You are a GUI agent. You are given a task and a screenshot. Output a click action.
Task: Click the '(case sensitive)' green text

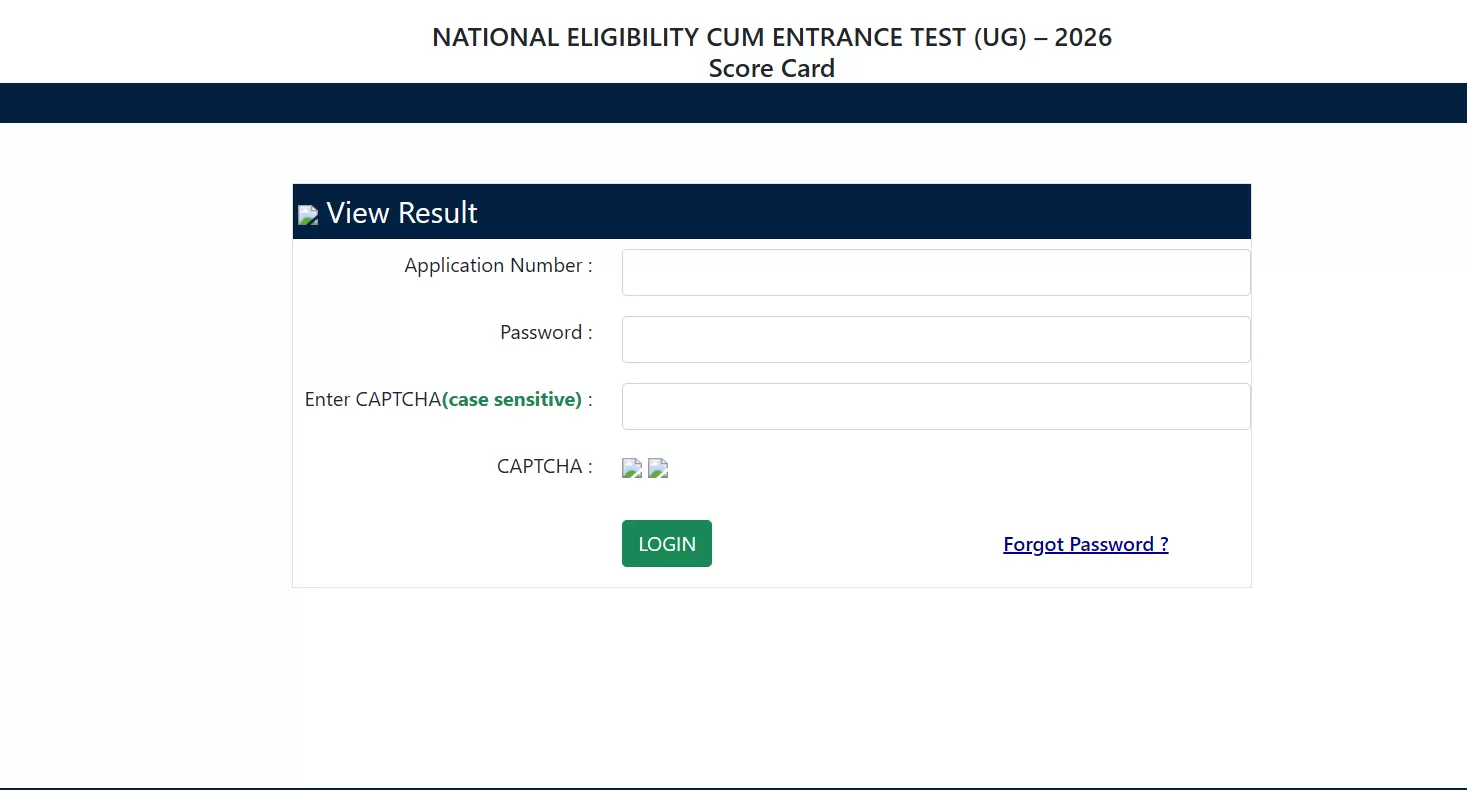click(512, 399)
